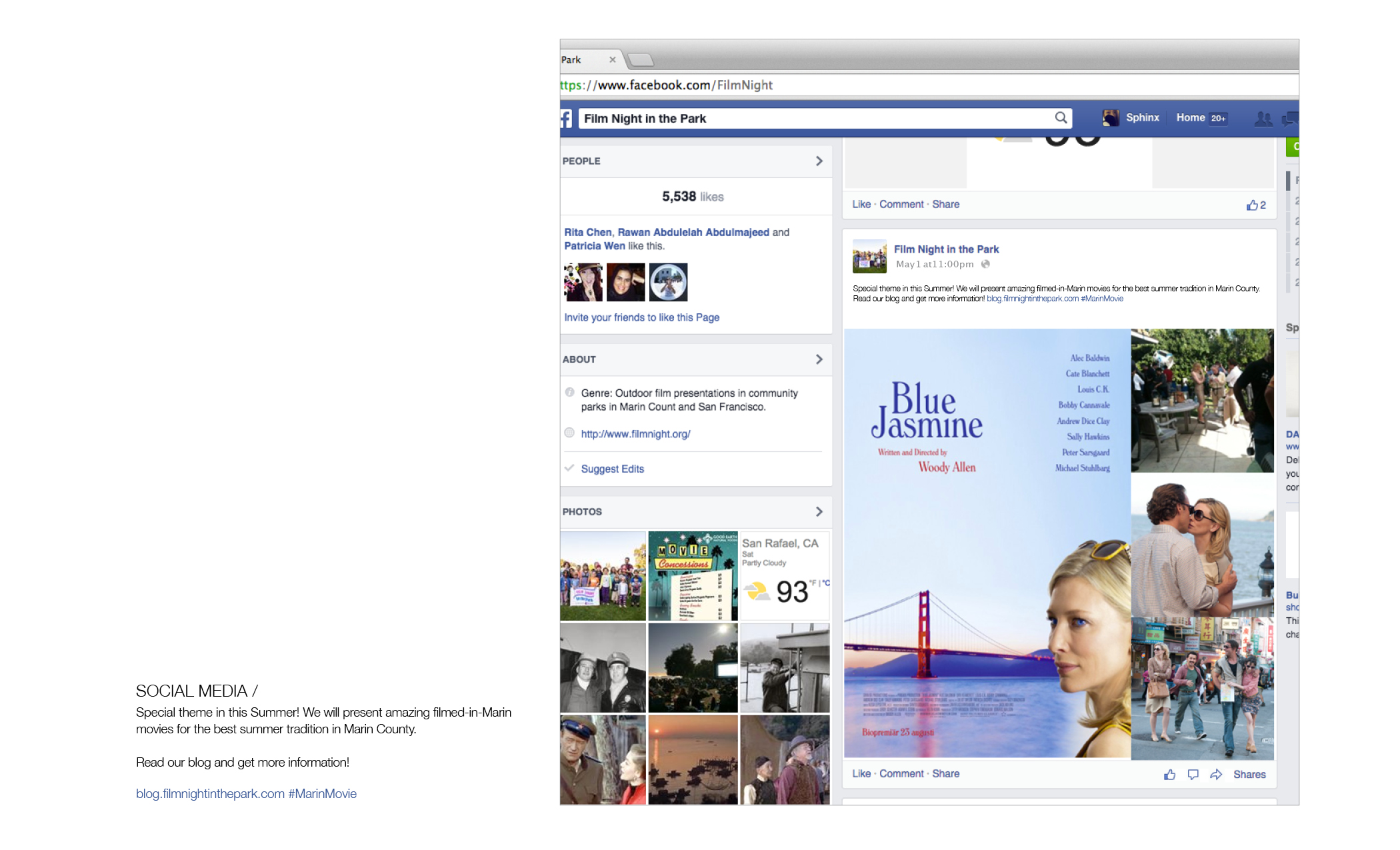1400x850 pixels.
Task: Click the search magnifier icon
Action: coord(1061,118)
